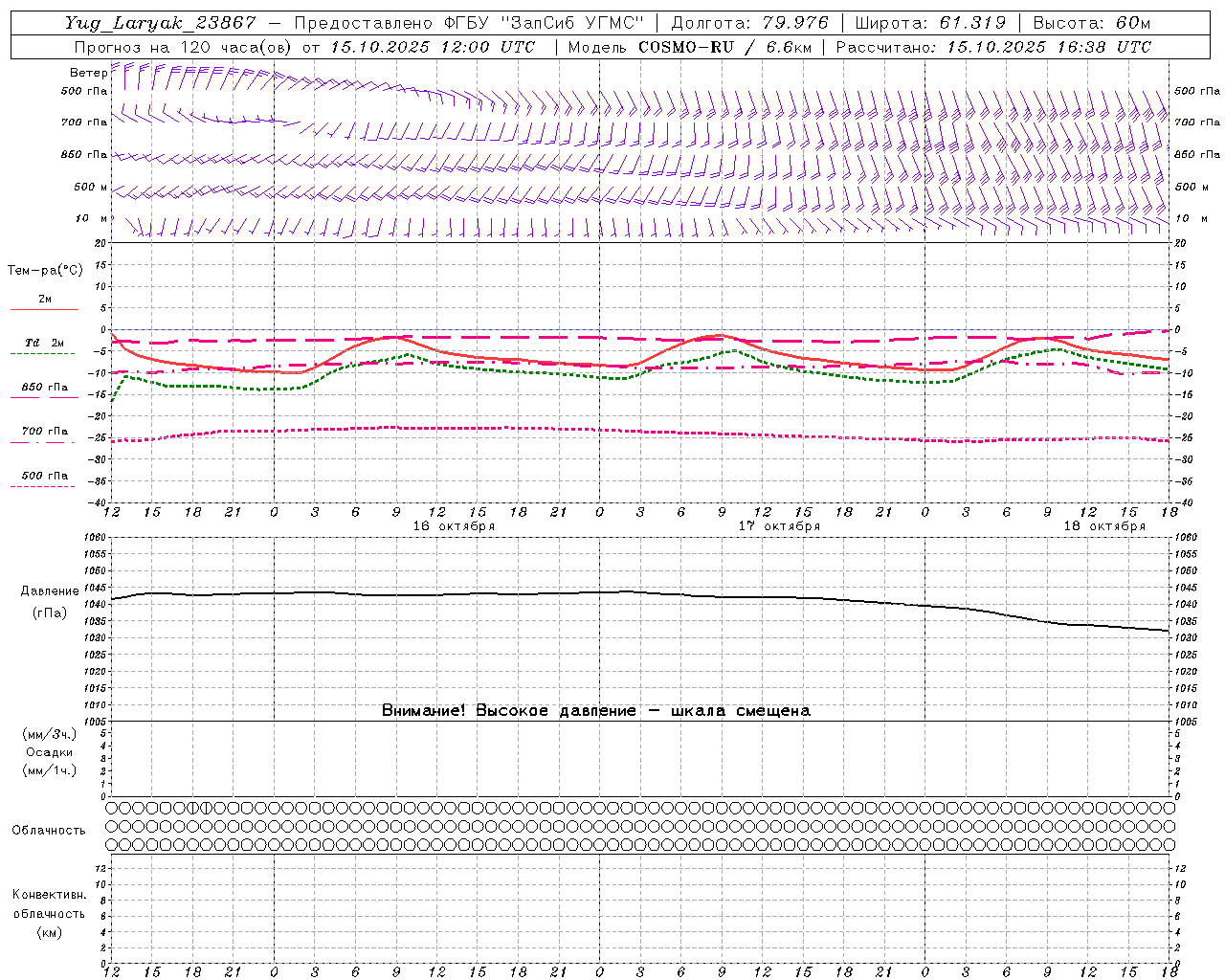Image resolution: width=1225 pixels, height=980 pixels.
Task: Select the provider text ФГБУ "ЗапСиб УГМС"
Action: tap(545, 23)
